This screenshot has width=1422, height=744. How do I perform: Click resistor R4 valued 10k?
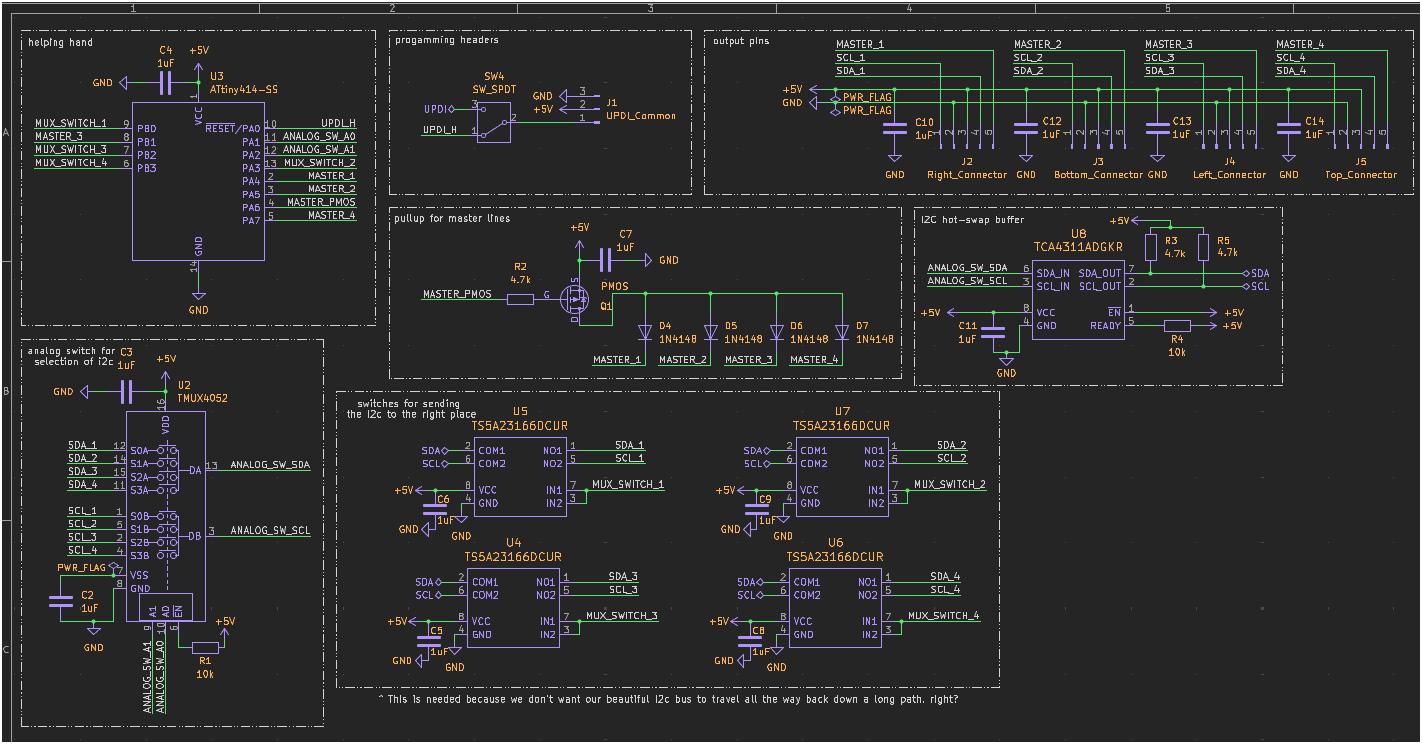pos(1179,324)
